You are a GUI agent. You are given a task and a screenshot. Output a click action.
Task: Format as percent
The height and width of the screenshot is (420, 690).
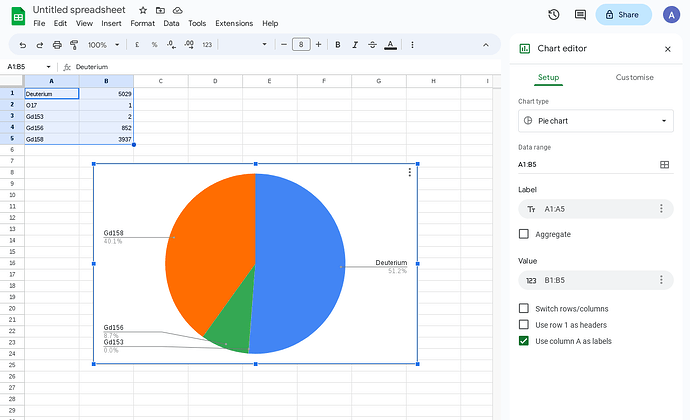tap(154, 44)
